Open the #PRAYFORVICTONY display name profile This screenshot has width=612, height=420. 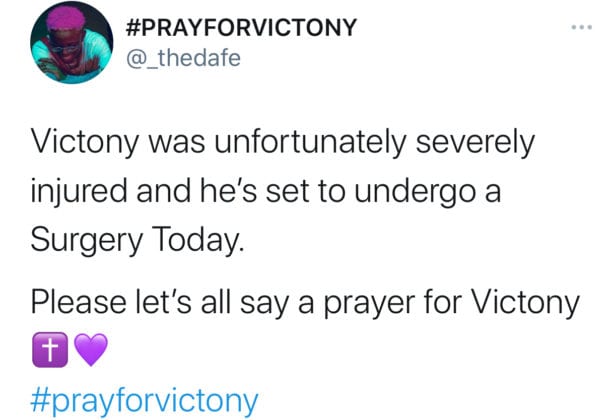click(x=241, y=27)
